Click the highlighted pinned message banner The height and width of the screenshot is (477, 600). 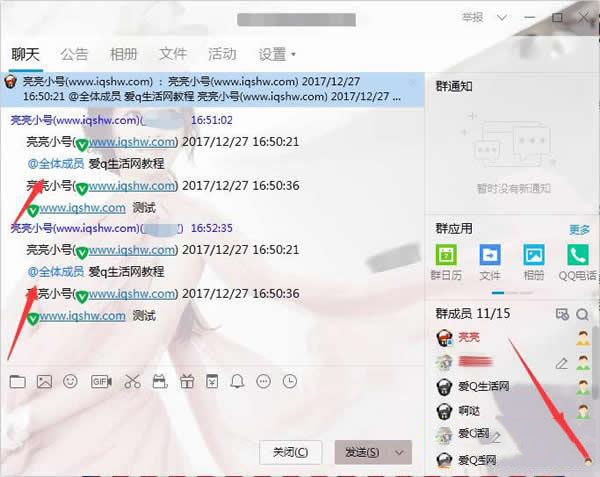coord(212,89)
